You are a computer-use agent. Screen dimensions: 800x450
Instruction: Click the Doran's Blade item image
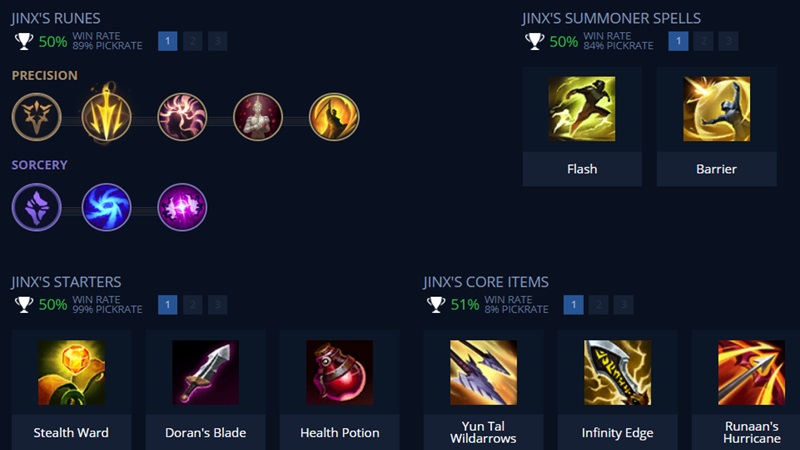206,372
